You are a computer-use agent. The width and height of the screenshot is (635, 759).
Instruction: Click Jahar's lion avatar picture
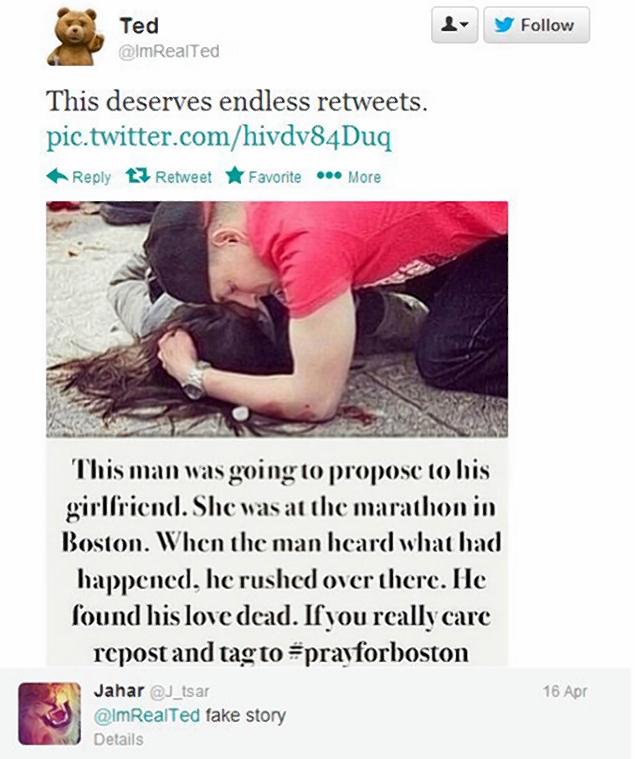[49, 713]
